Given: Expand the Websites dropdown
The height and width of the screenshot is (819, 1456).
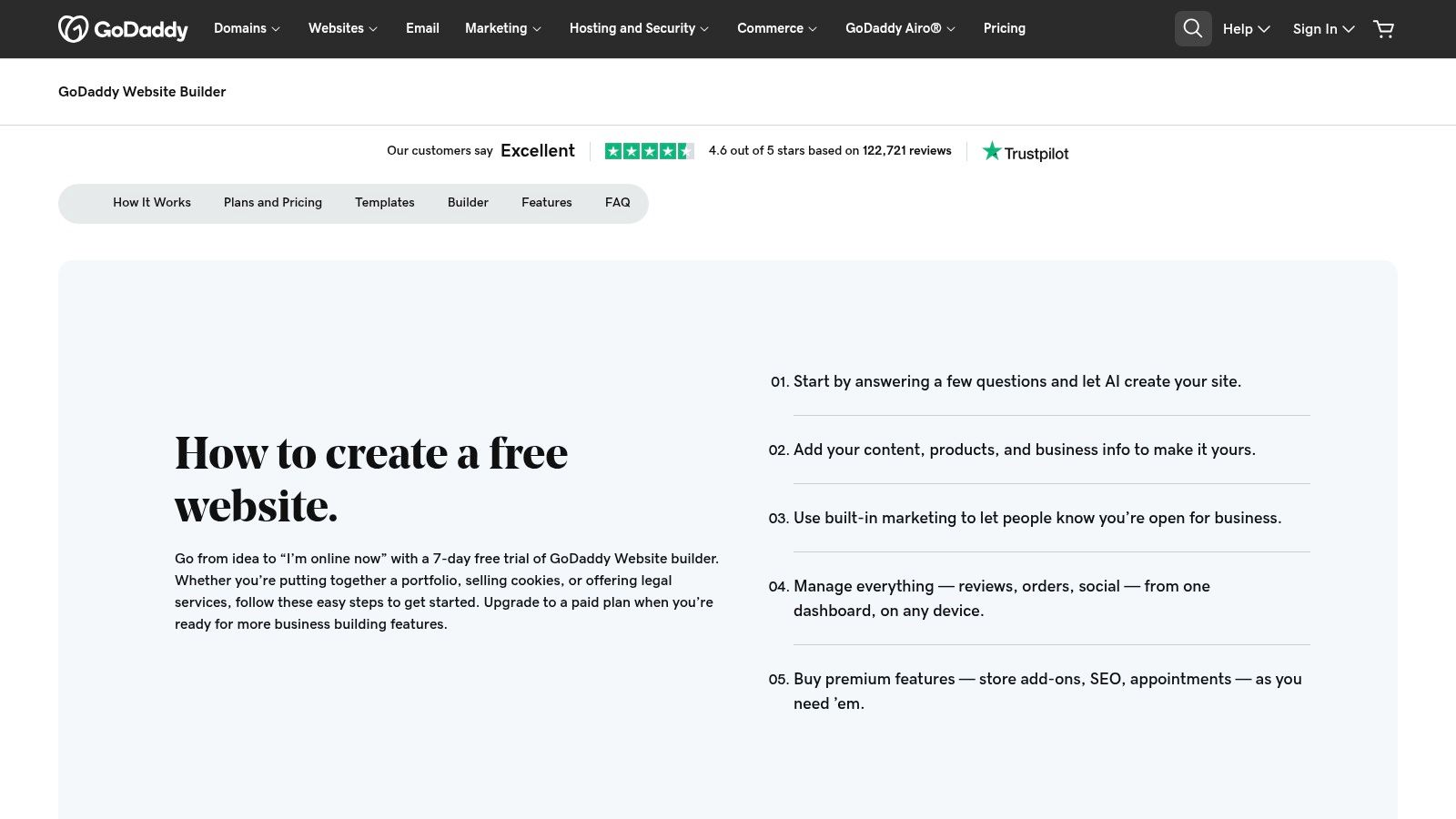Looking at the screenshot, I should (x=343, y=28).
